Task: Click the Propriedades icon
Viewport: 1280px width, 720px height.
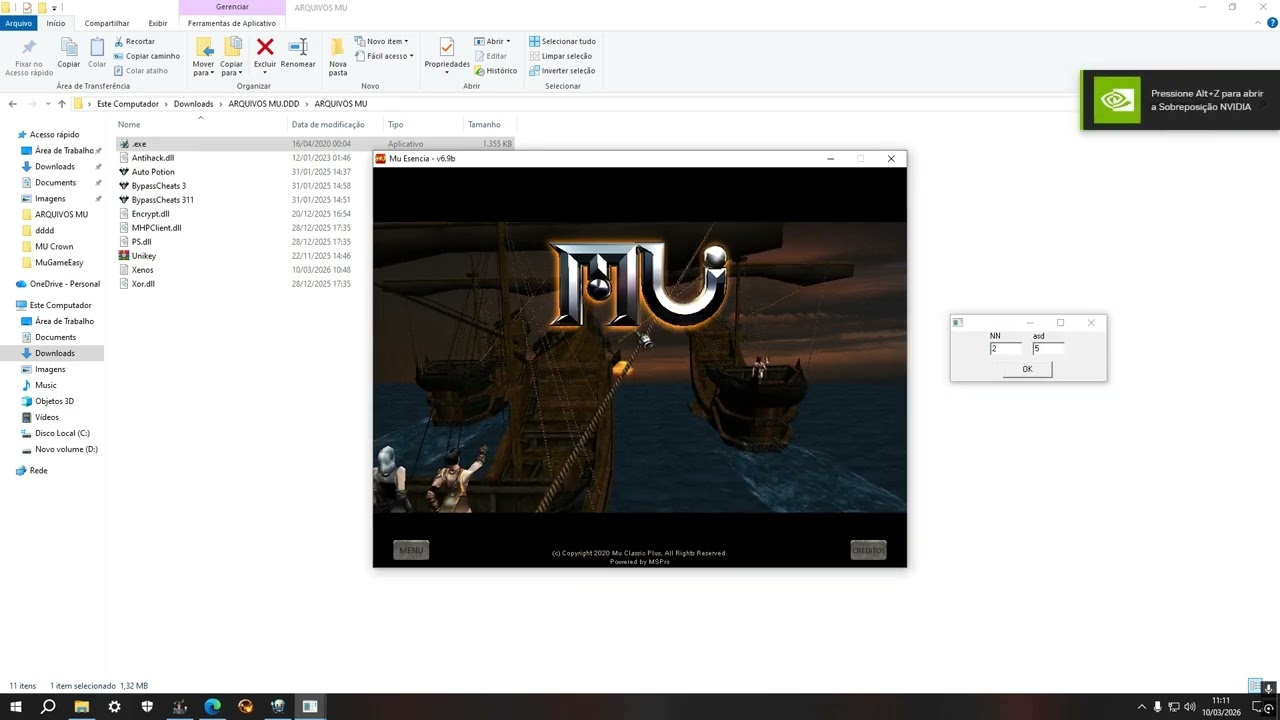Action: [x=447, y=47]
